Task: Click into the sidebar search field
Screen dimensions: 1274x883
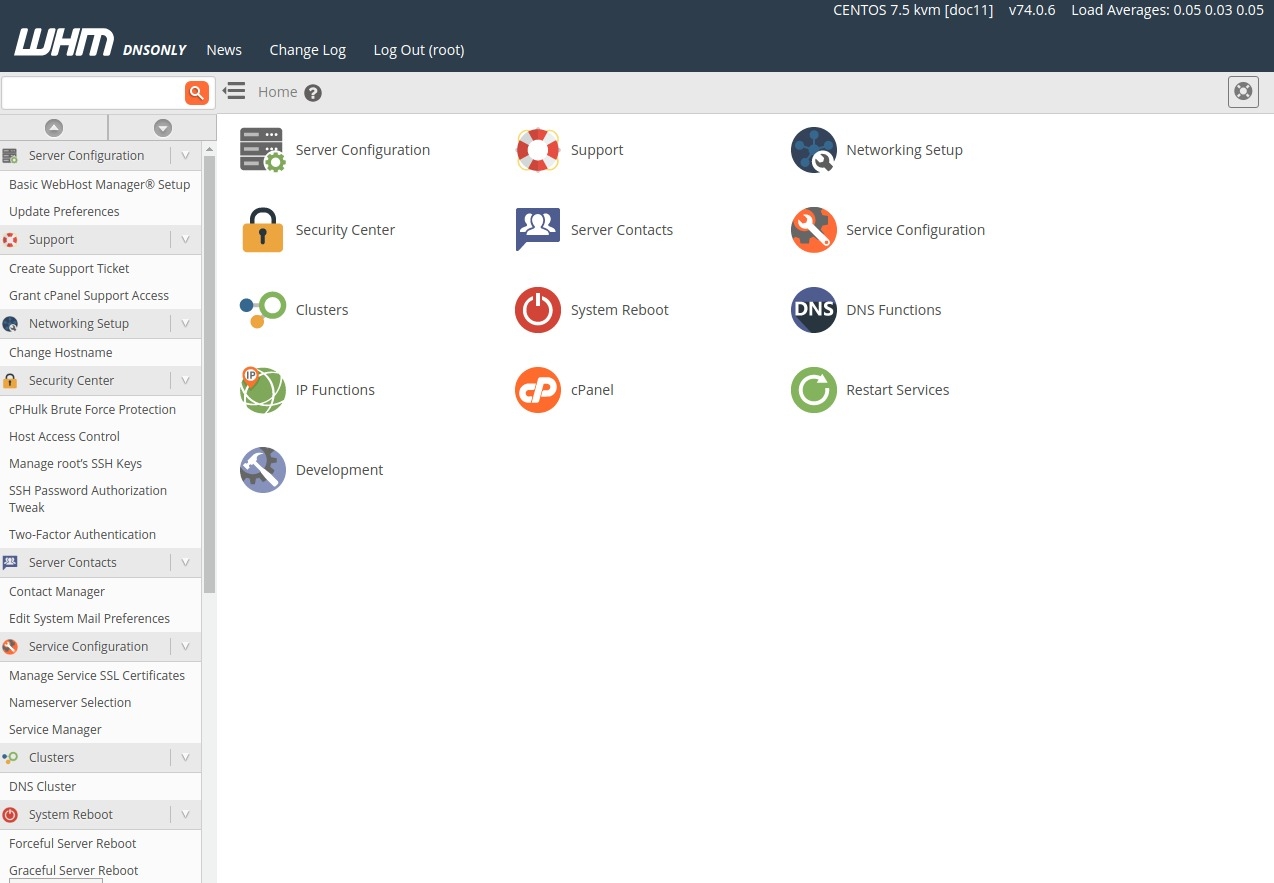Action: click(x=92, y=93)
